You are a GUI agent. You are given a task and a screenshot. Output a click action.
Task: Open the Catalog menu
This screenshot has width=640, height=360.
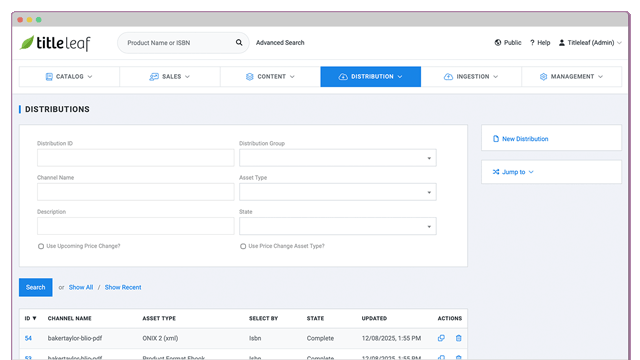(69, 77)
